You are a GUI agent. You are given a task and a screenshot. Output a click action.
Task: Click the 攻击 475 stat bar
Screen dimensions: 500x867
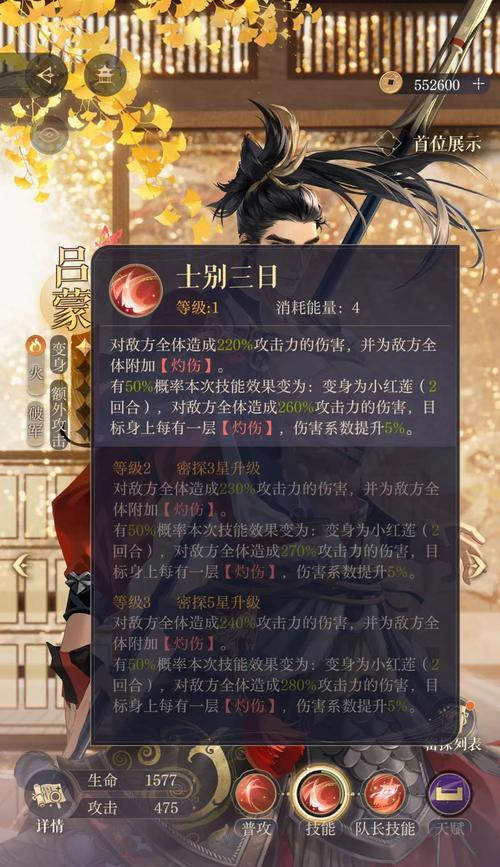[133, 808]
